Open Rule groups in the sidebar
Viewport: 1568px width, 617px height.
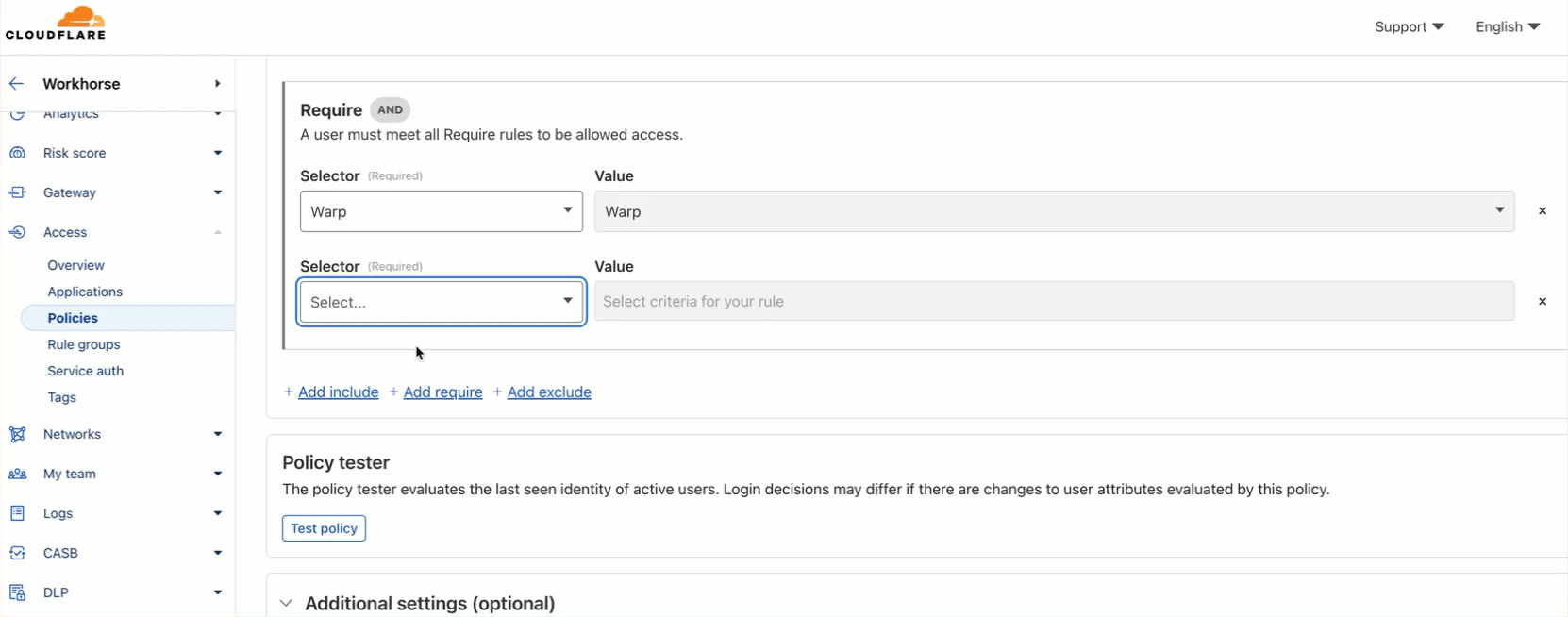pos(84,344)
